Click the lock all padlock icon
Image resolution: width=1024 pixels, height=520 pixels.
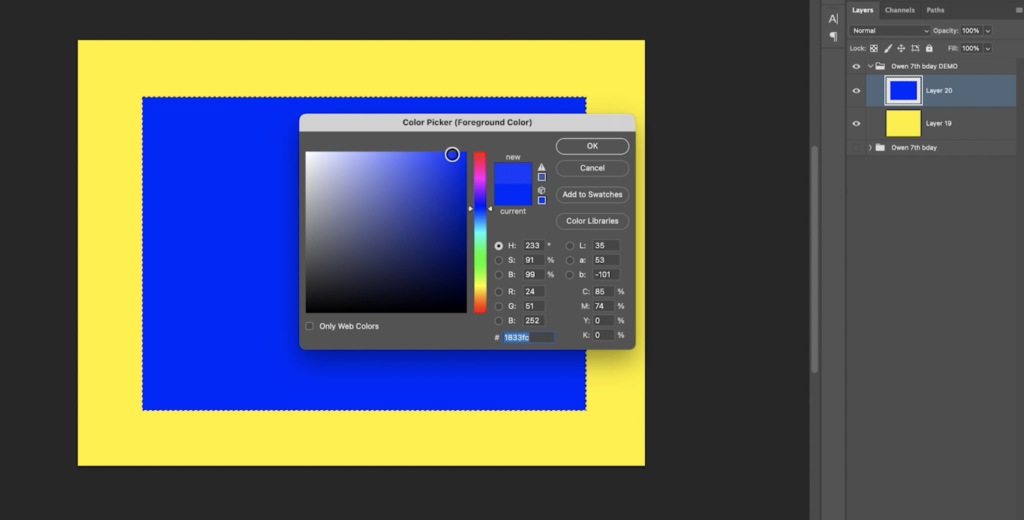click(x=929, y=48)
